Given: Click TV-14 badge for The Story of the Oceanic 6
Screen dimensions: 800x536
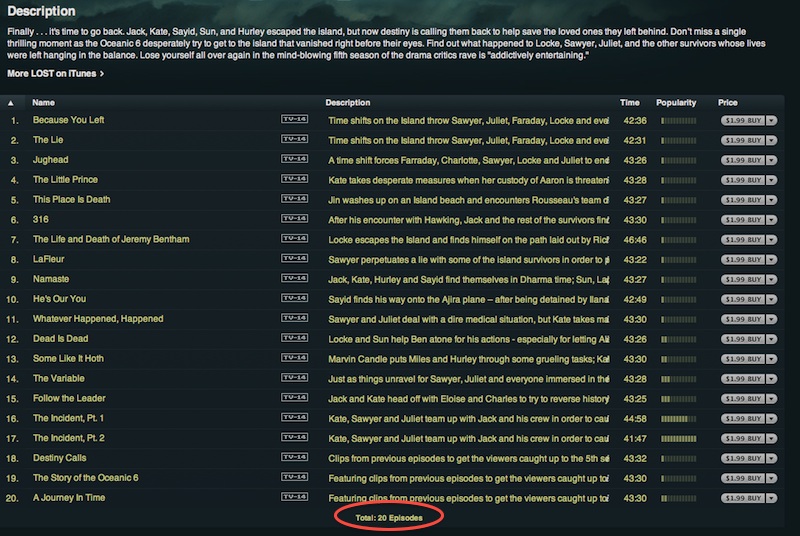Looking at the screenshot, I should pyautogui.click(x=294, y=477).
